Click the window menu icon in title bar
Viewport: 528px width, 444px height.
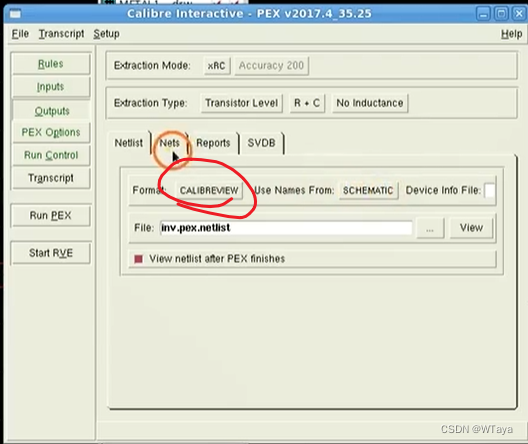pyautogui.click(x=15, y=14)
